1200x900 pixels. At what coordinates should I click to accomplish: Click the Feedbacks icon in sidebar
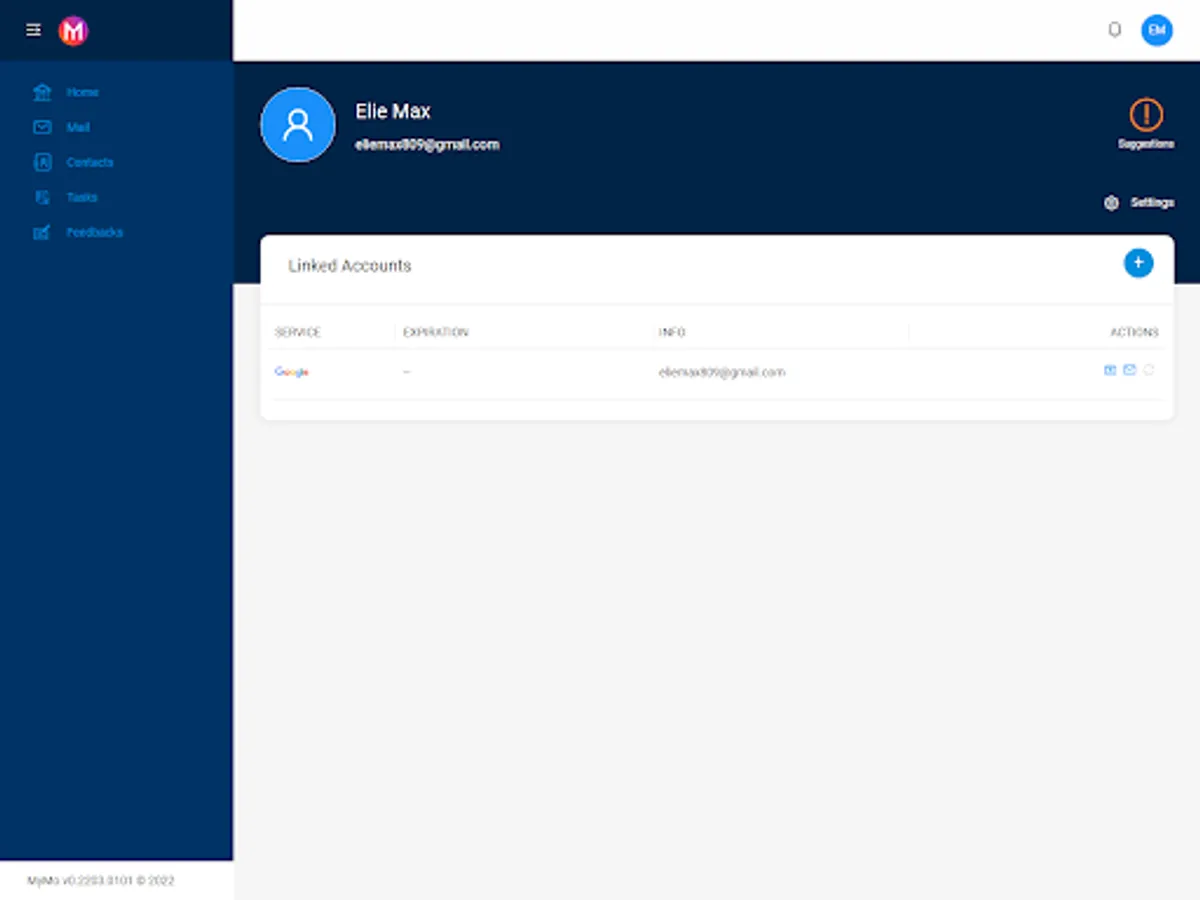point(42,232)
